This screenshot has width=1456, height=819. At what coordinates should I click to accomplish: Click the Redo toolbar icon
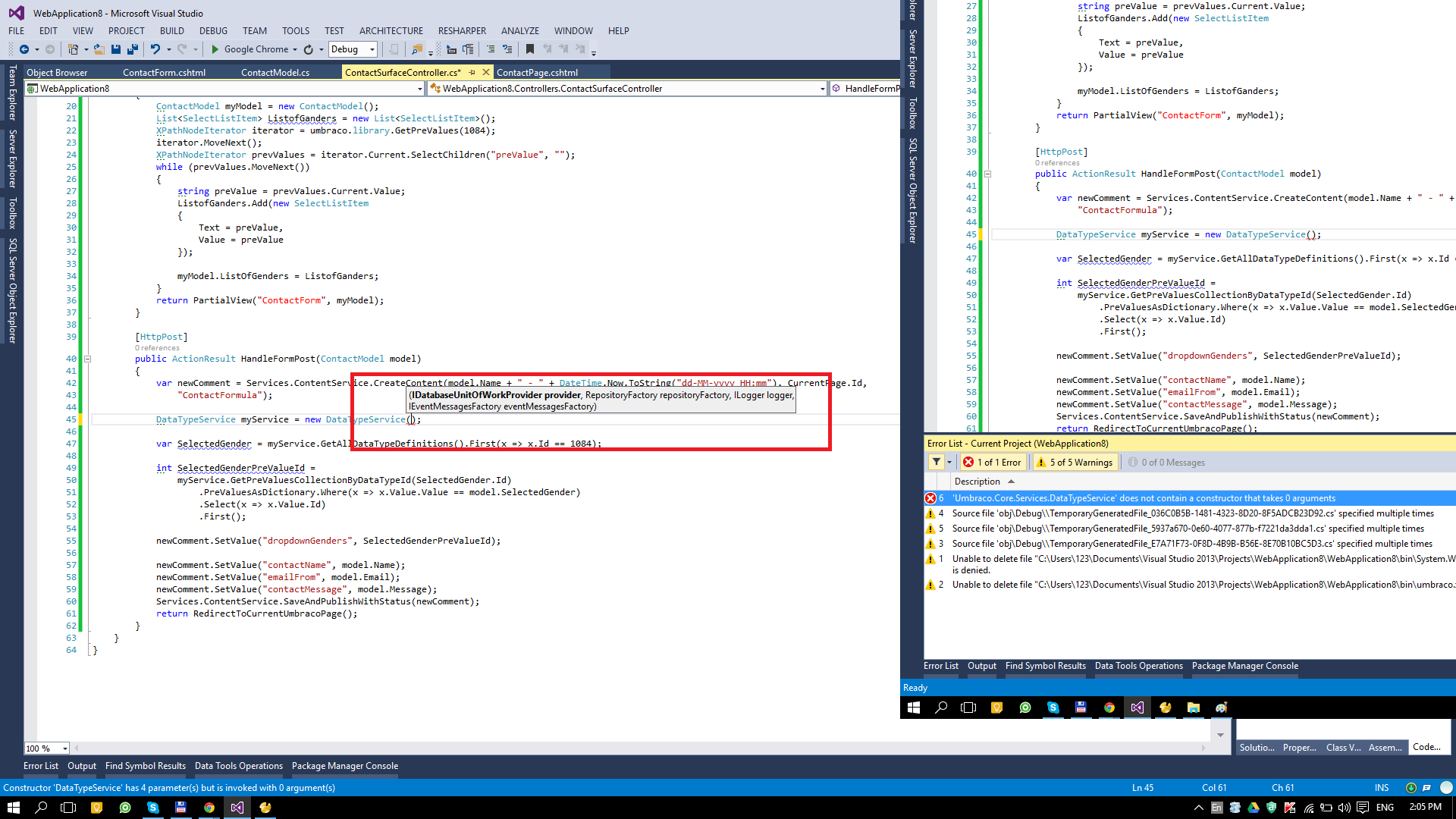(182, 49)
